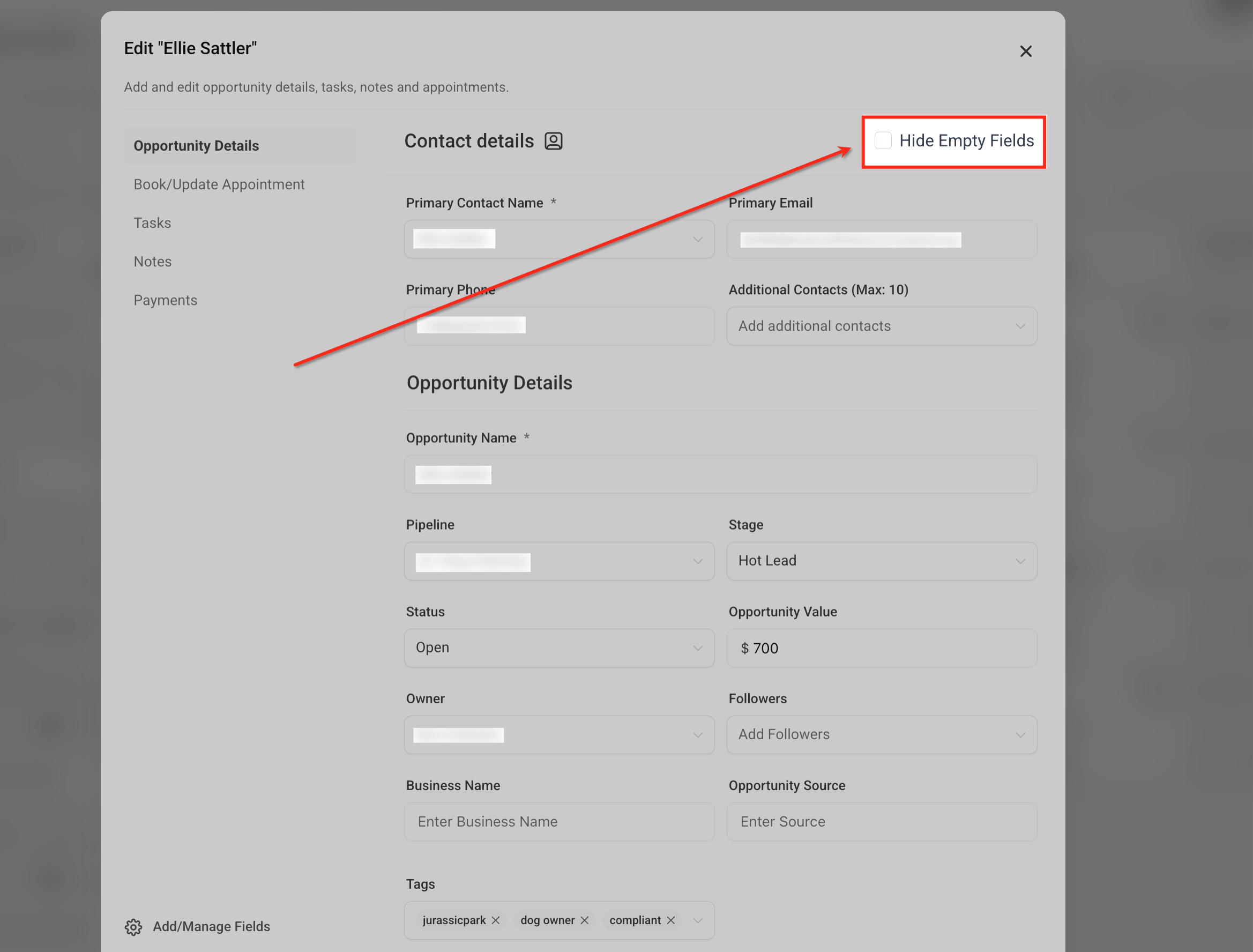Click the gear icon next to Add/Manage Fields

[133, 927]
